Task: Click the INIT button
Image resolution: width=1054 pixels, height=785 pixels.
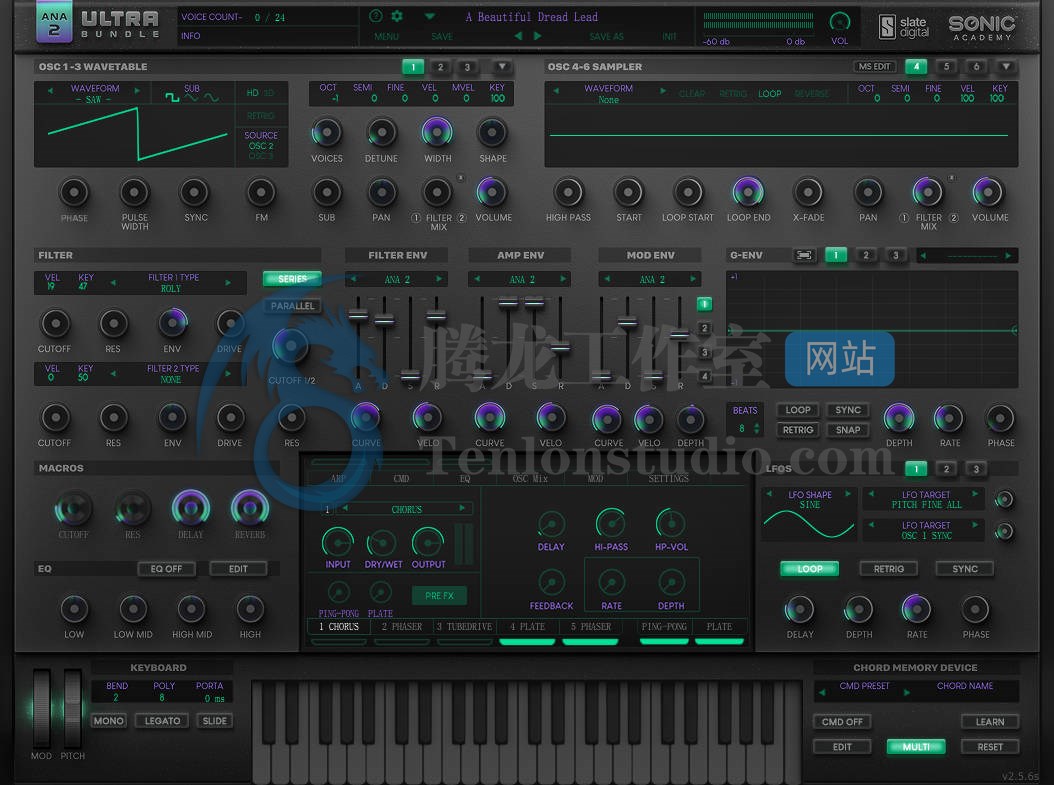Action: (x=670, y=36)
